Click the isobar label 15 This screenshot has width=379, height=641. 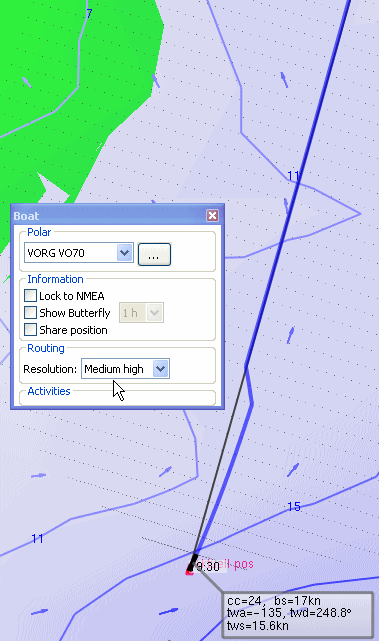coord(294,507)
